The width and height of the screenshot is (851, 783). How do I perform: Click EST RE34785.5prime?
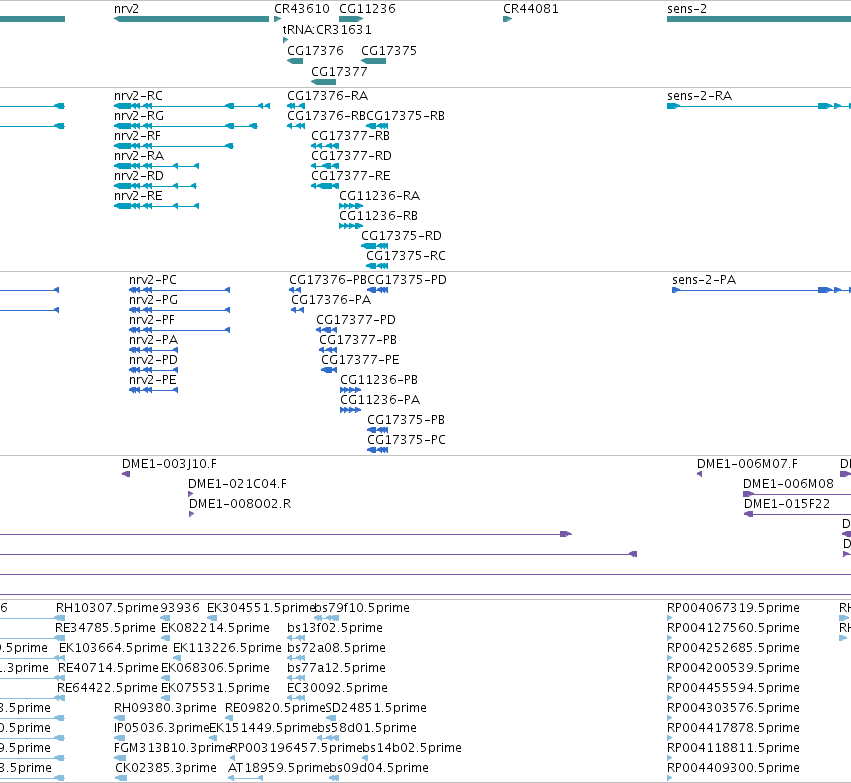pyautogui.click(x=105, y=628)
